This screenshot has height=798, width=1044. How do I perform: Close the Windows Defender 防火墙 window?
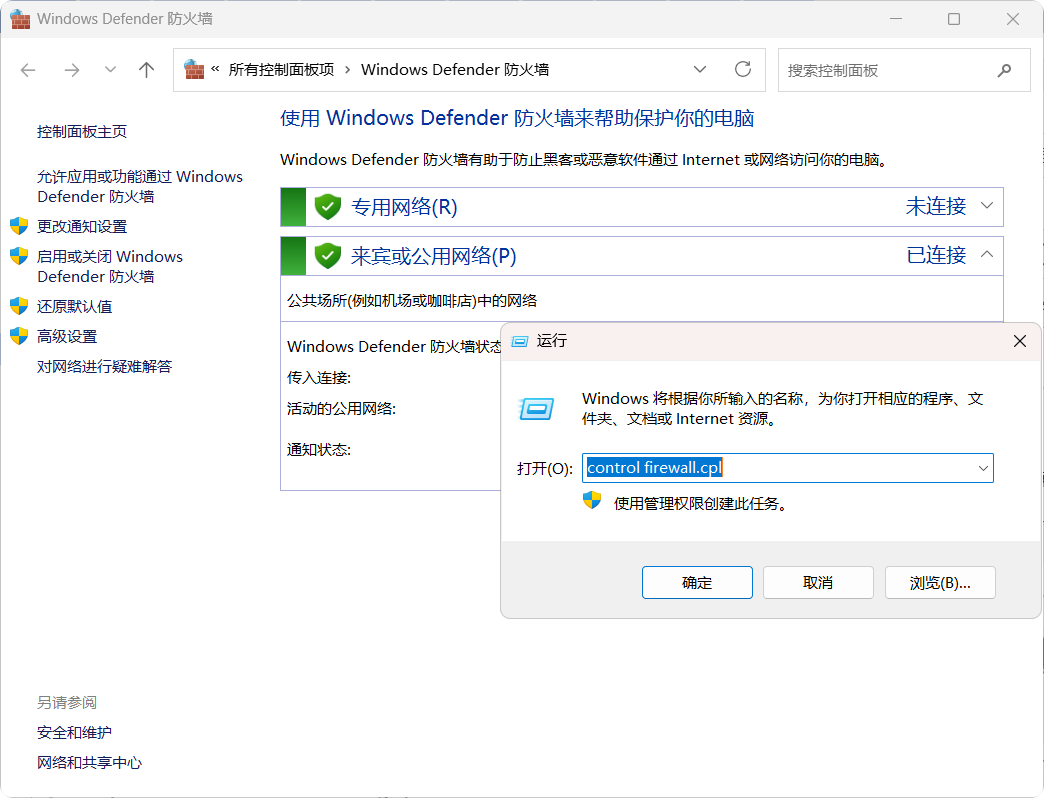pos(1013,19)
